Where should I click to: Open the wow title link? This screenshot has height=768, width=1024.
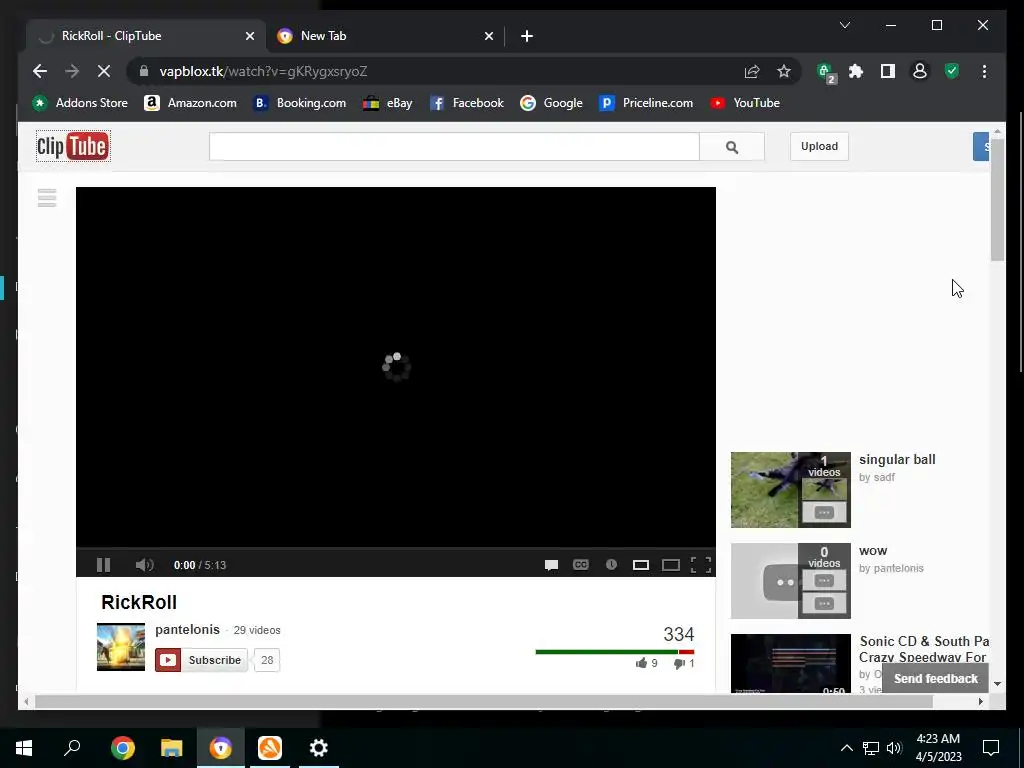[873, 551]
